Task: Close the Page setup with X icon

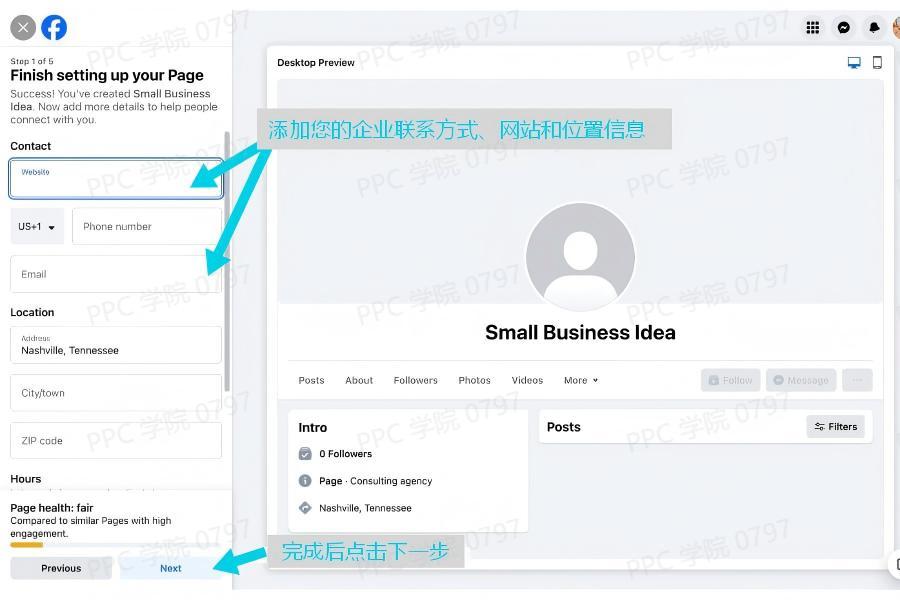Action: point(22,28)
